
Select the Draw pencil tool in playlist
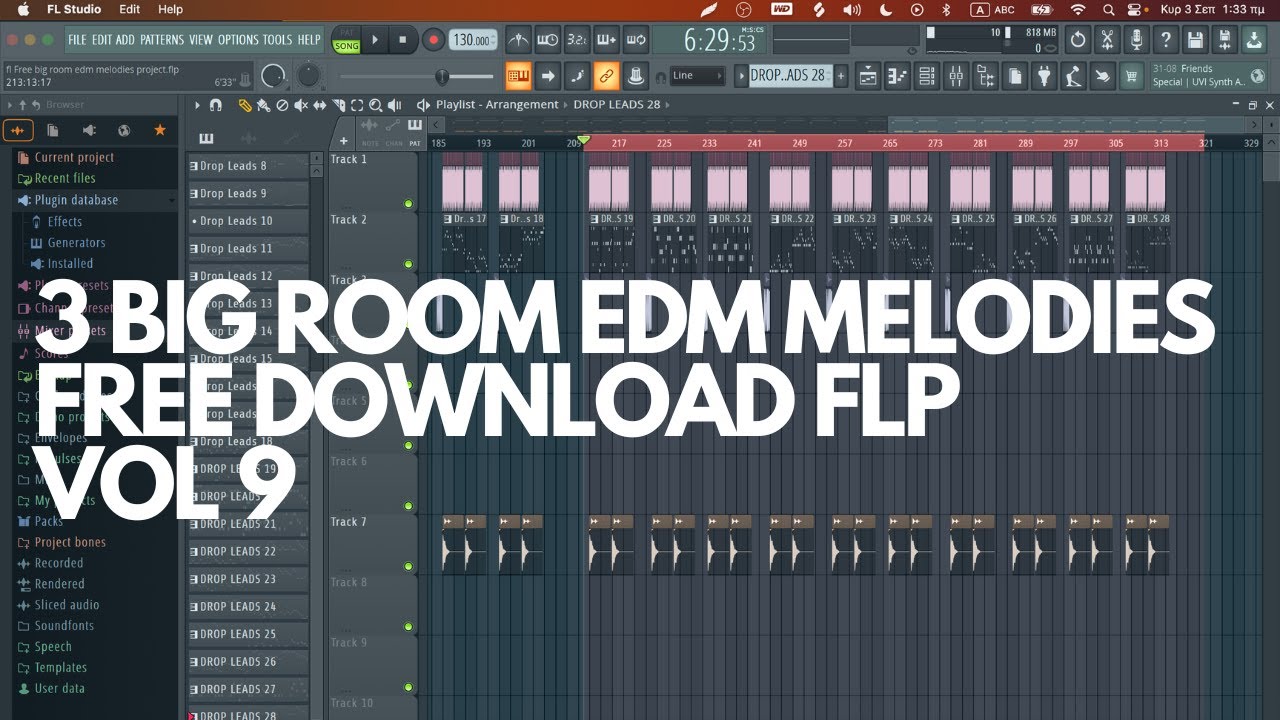click(245, 105)
